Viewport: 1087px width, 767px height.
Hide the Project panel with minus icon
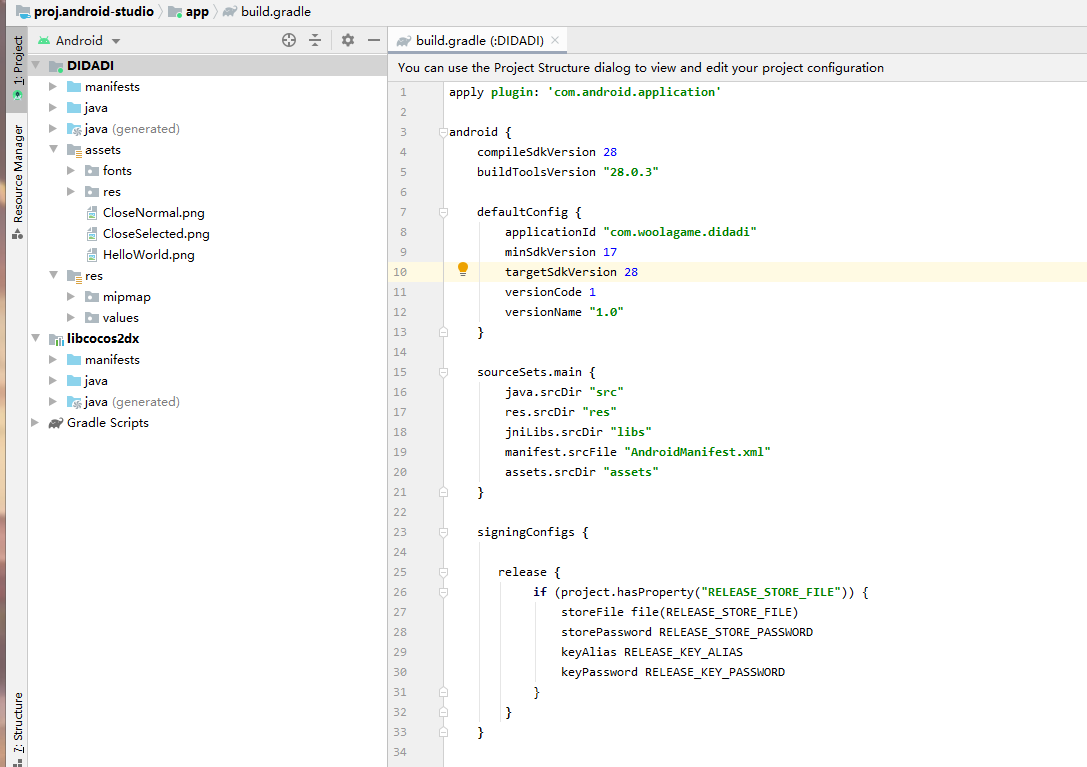374,40
